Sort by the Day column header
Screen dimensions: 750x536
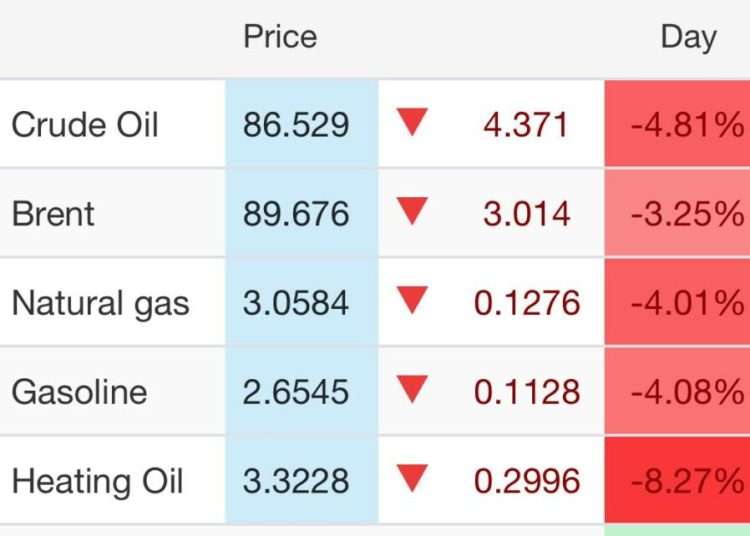tap(688, 37)
